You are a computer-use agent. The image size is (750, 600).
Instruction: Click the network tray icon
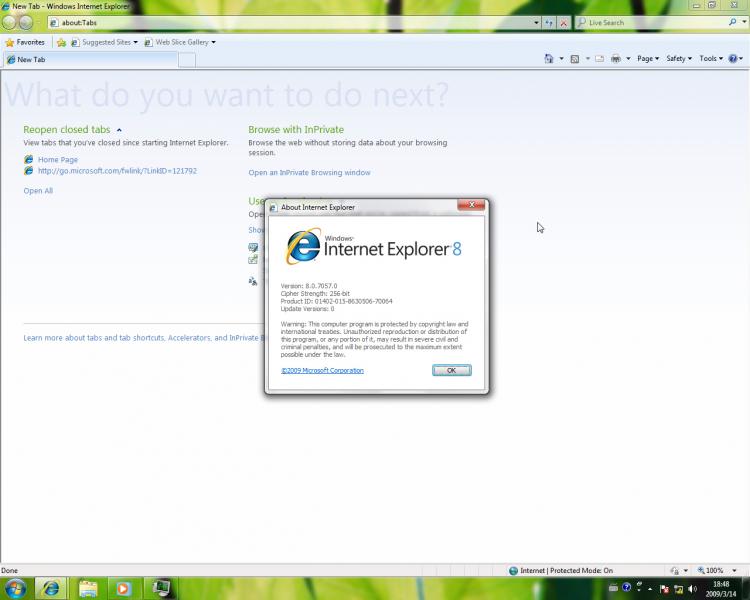pyautogui.click(x=678, y=589)
